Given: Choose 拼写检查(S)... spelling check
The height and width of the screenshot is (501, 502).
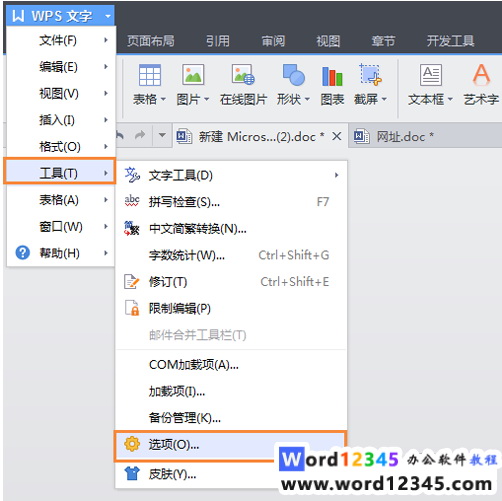Looking at the screenshot, I should click(x=231, y=202).
